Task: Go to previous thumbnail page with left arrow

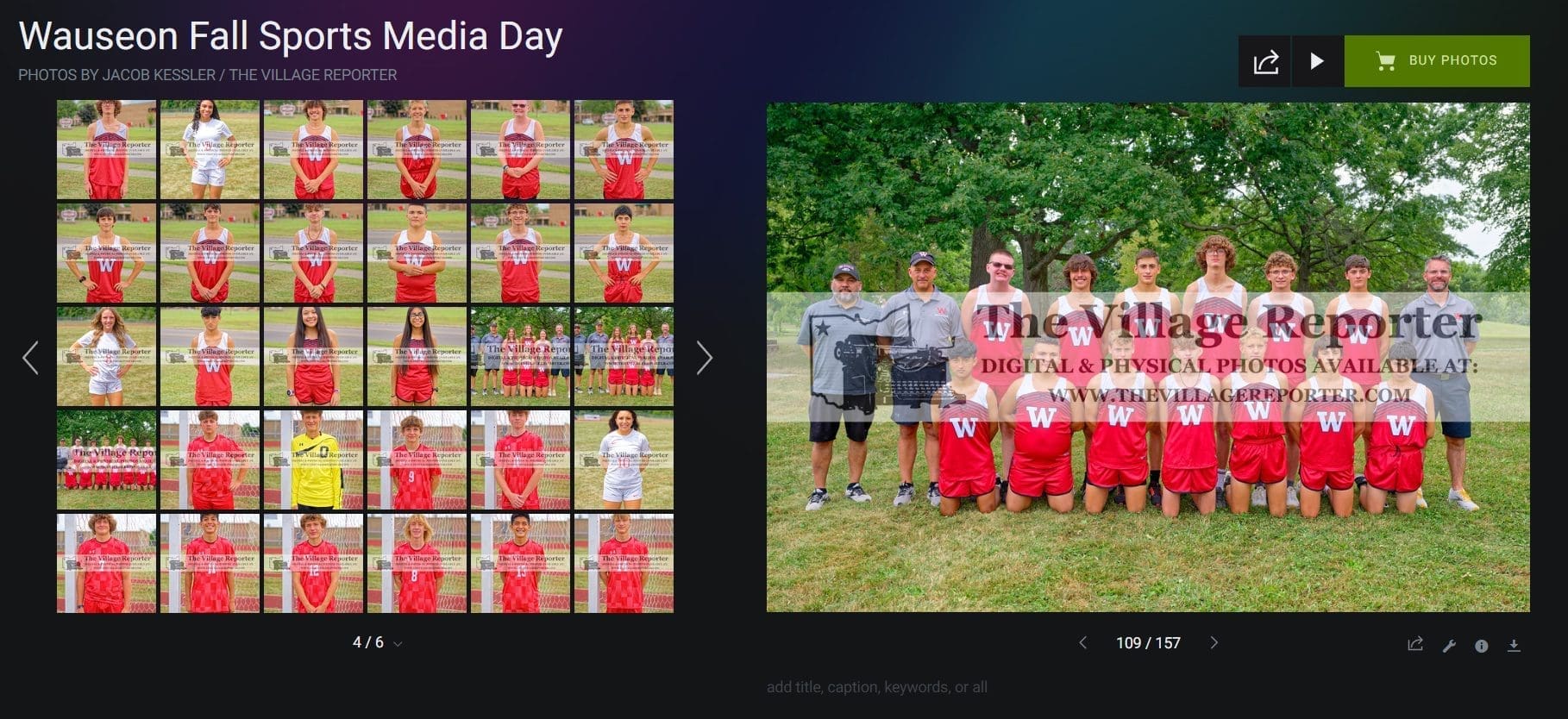Action: 30,358
